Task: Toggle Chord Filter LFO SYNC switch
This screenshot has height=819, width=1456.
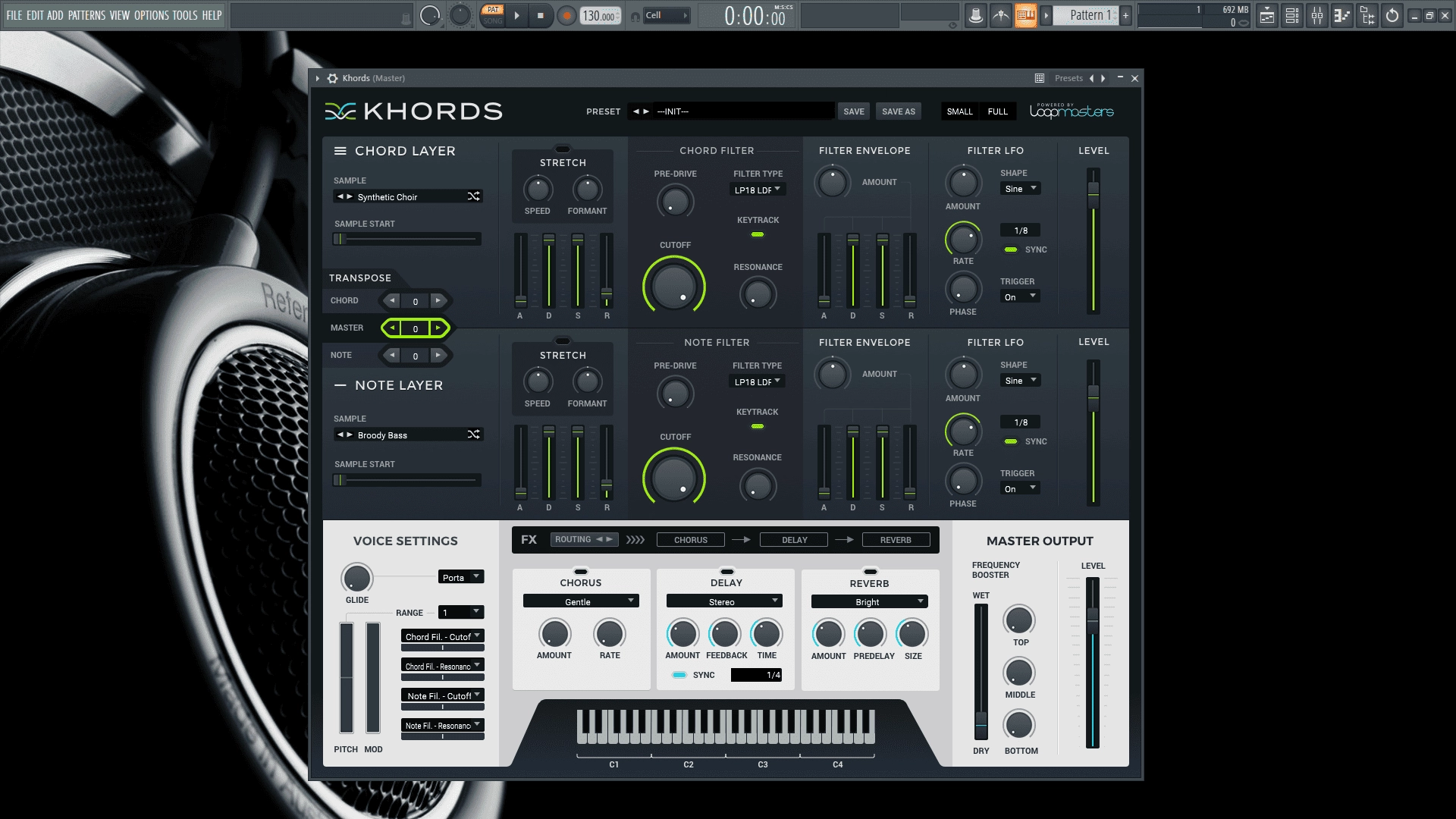Action: coord(1011,249)
